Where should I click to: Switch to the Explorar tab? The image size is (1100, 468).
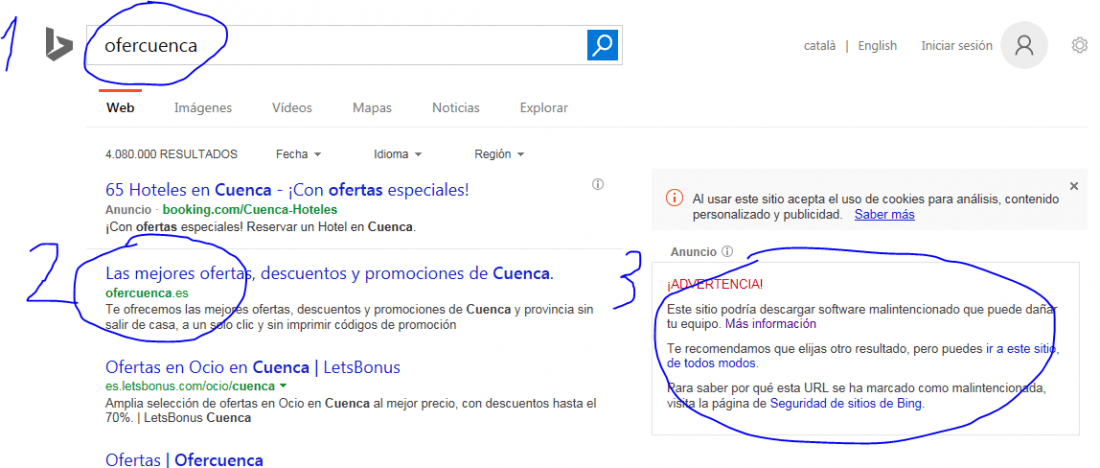[544, 108]
